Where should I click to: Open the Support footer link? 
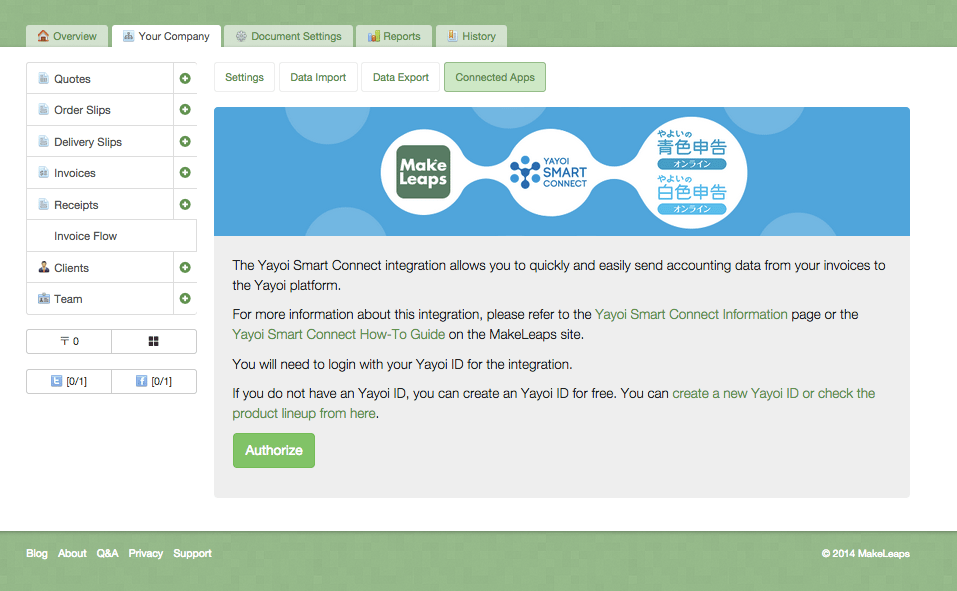[192, 553]
